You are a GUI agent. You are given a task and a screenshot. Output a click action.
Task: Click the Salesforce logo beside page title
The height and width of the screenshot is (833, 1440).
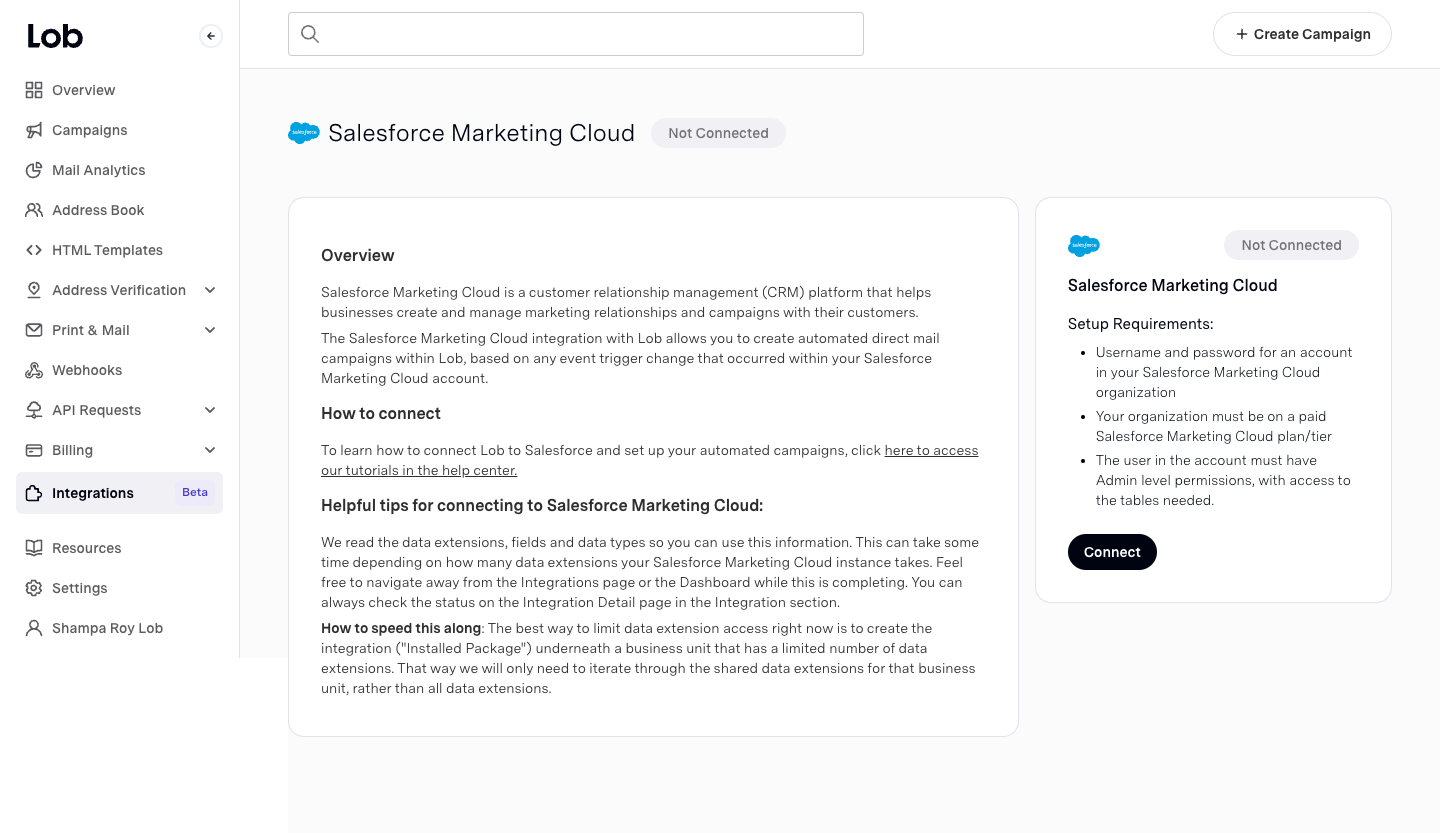click(304, 133)
